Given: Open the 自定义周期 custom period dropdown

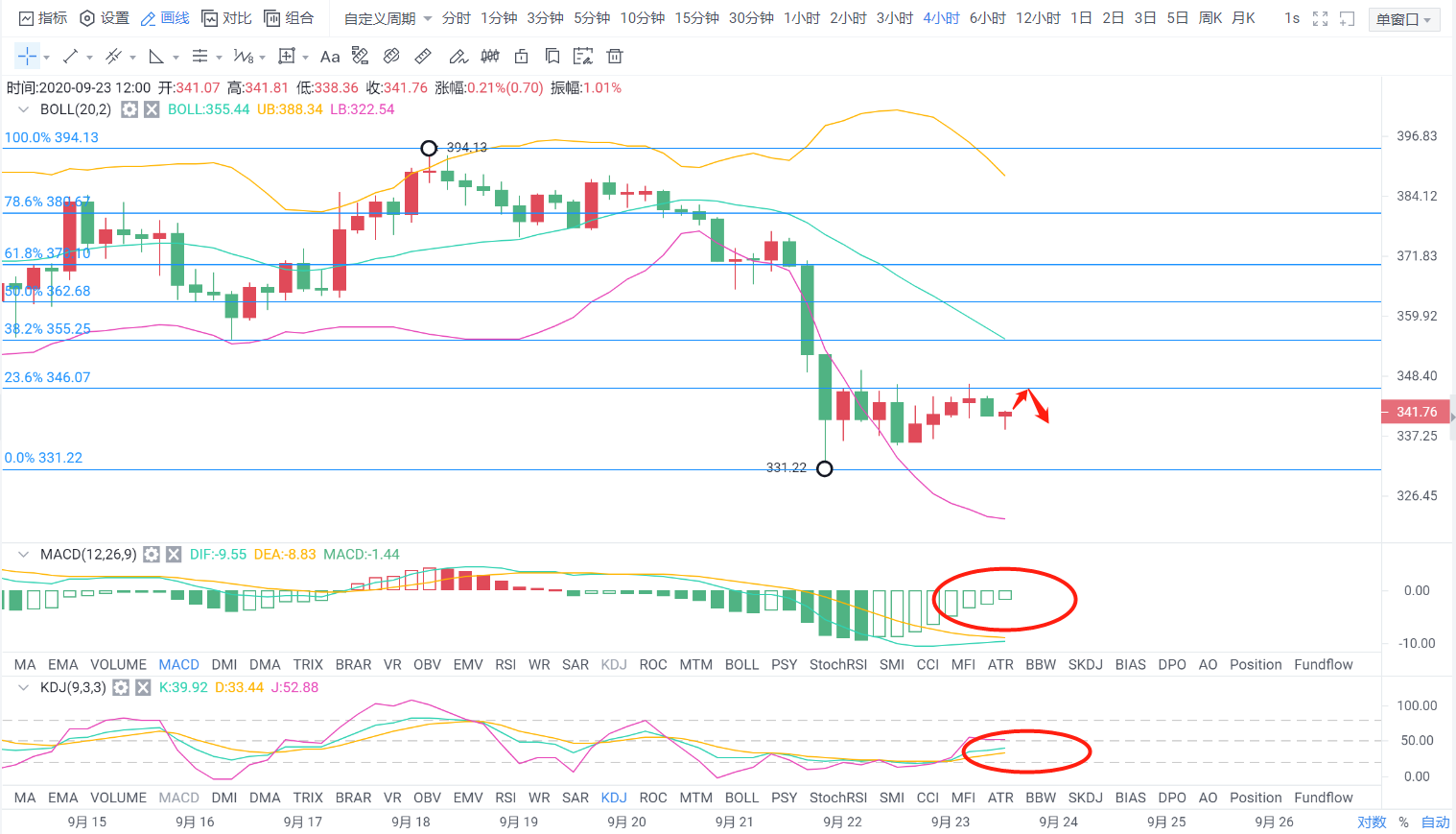Looking at the screenshot, I should pyautogui.click(x=388, y=19).
